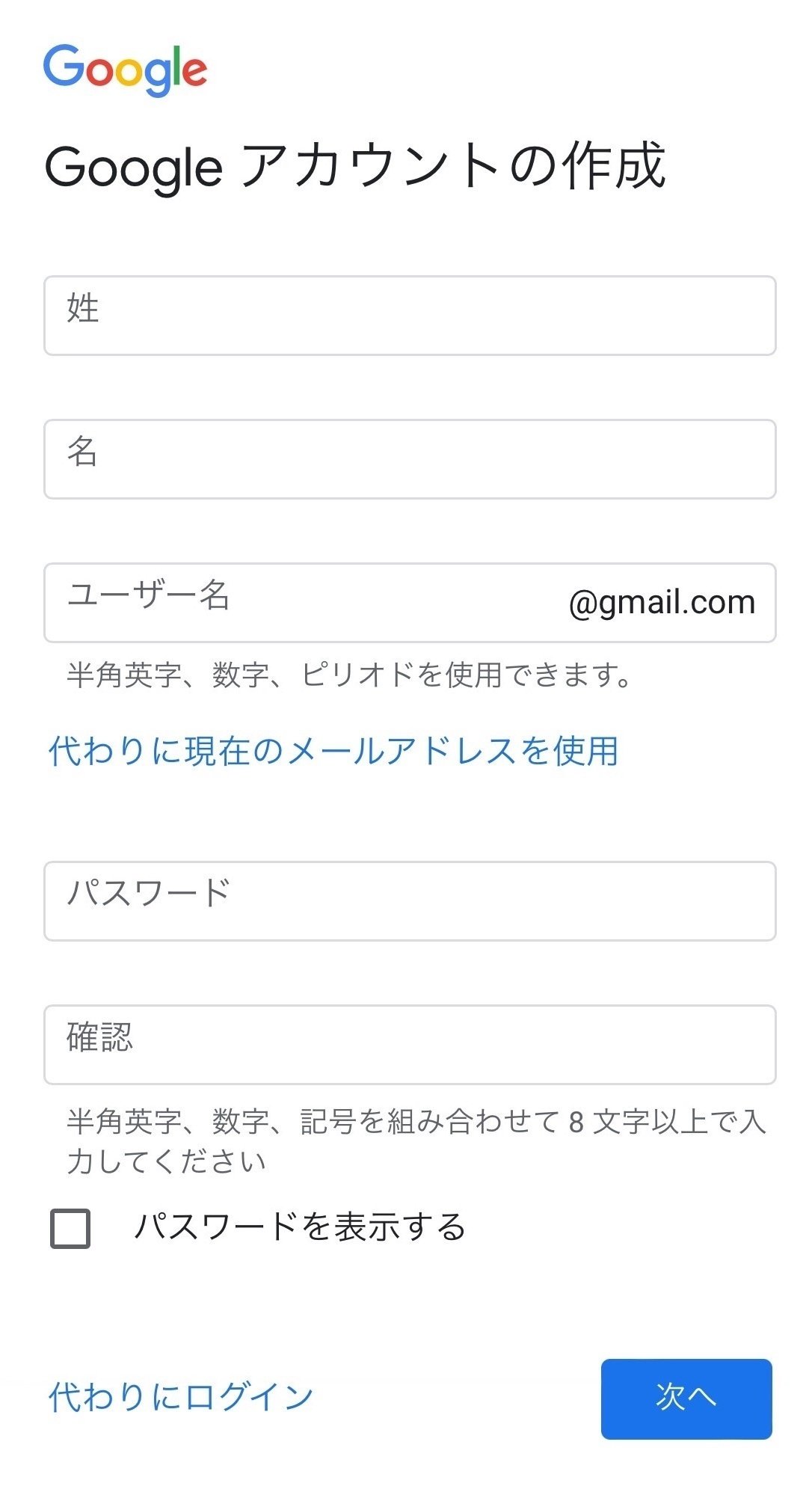Click the Google logo at the top
The width and height of the screenshot is (812, 1501).
point(126,70)
